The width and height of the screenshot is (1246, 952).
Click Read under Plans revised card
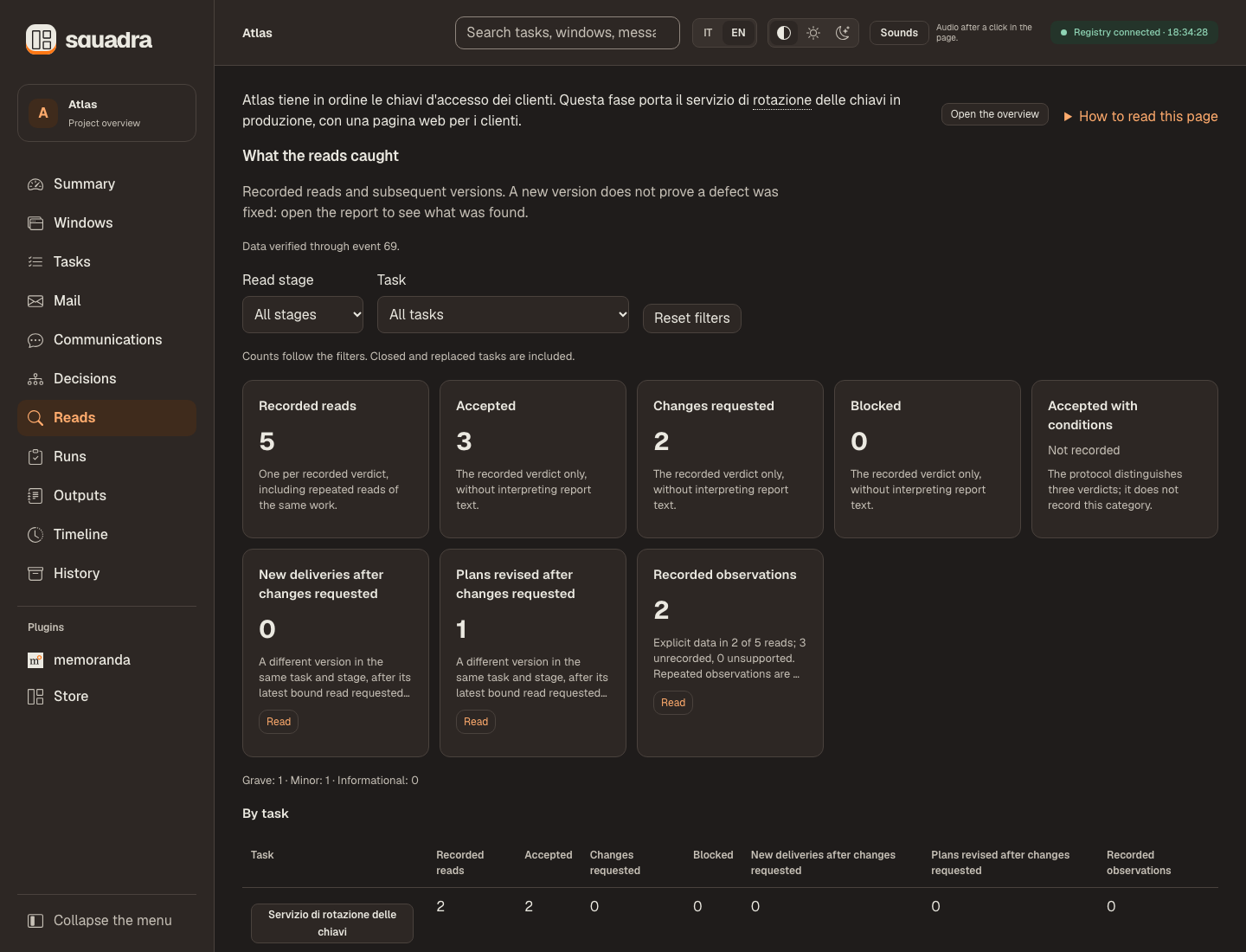(x=476, y=722)
